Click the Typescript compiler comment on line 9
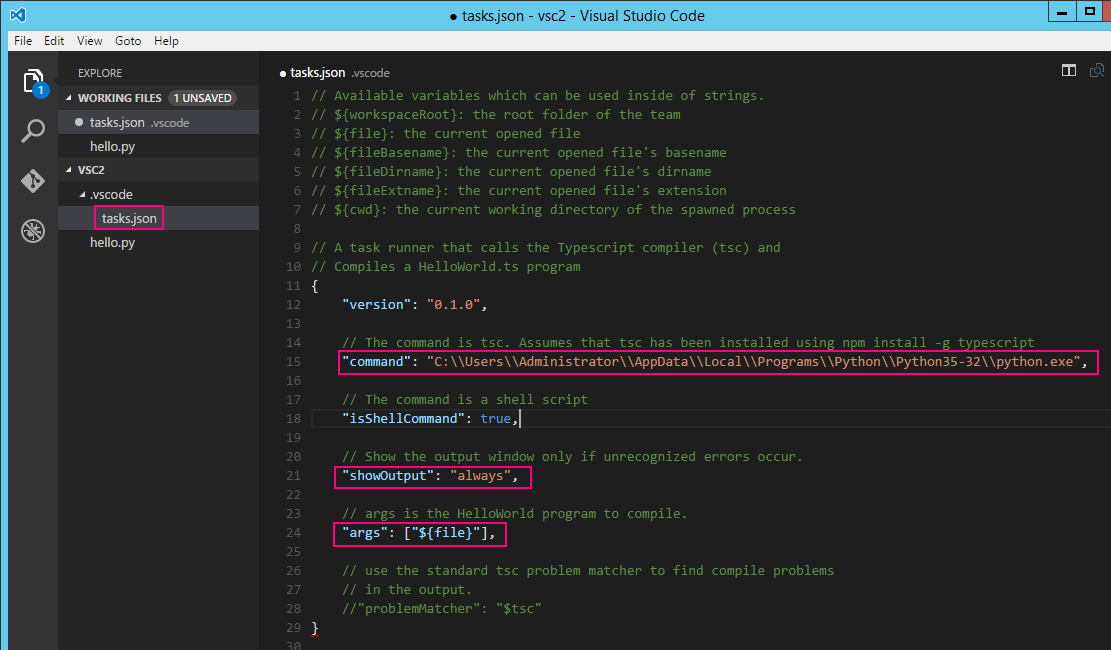The height and width of the screenshot is (650, 1111). pos(546,247)
